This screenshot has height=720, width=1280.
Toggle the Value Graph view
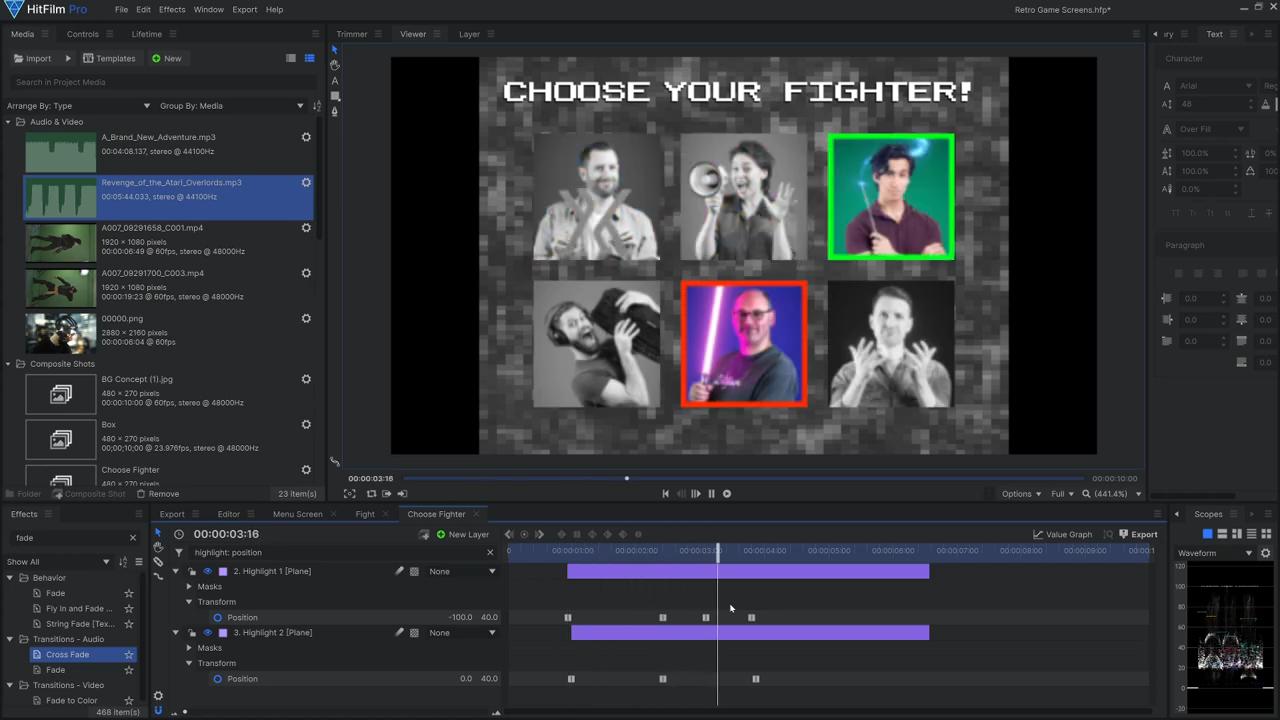coord(1062,534)
